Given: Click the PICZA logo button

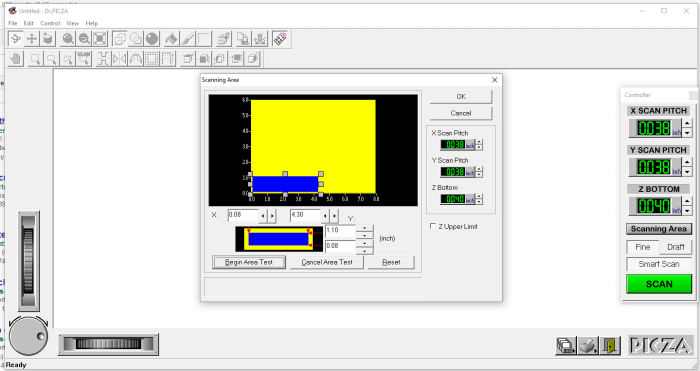Looking at the screenshot, I should [x=660, y=346].
